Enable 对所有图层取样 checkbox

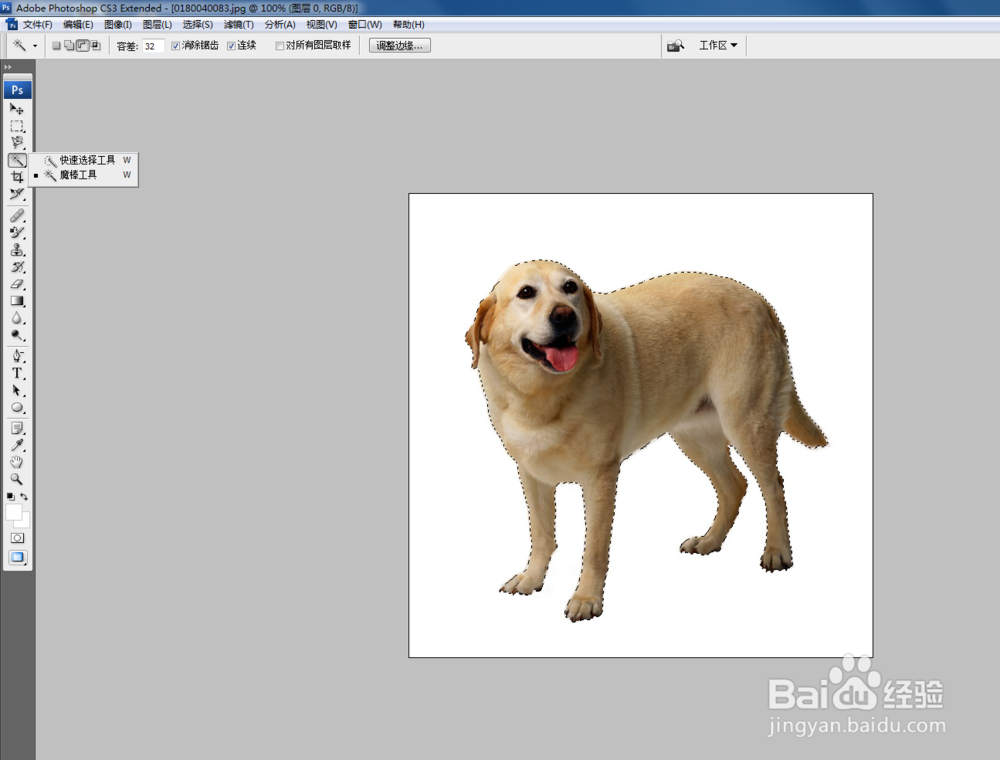[x=280, y=46]
